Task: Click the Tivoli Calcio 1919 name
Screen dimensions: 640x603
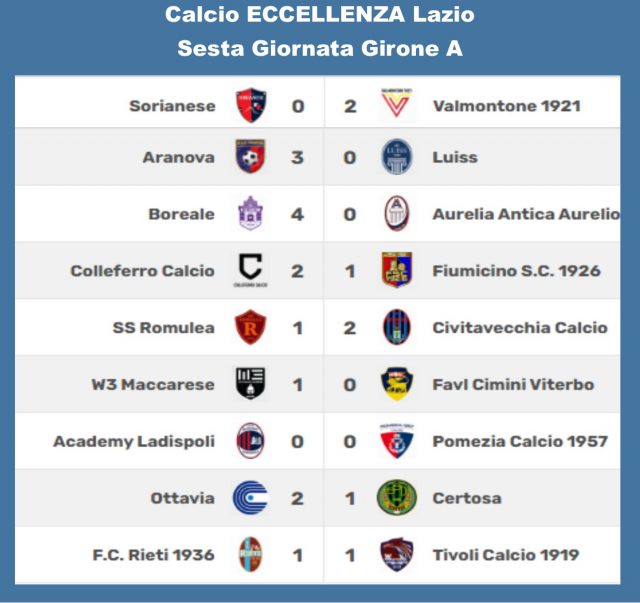Action: (x=505, y=555)
